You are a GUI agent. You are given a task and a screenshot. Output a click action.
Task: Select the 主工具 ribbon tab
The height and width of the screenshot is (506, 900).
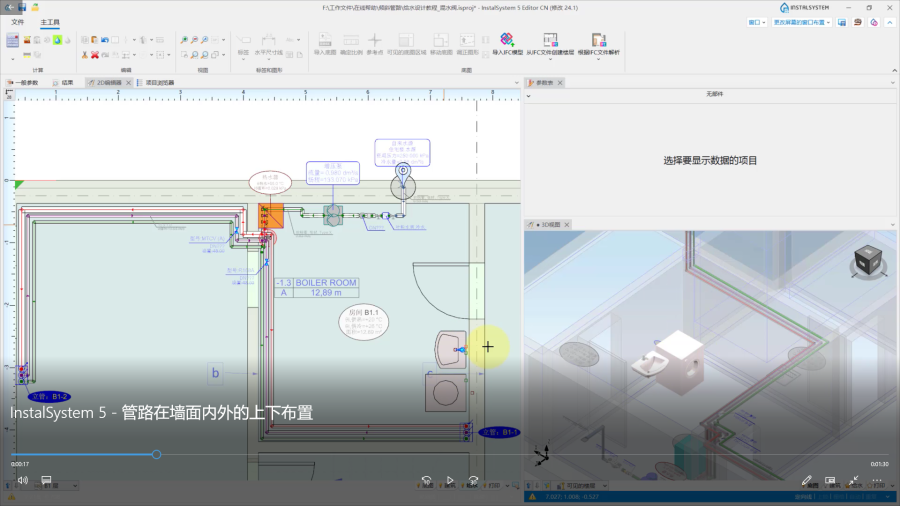50,22
